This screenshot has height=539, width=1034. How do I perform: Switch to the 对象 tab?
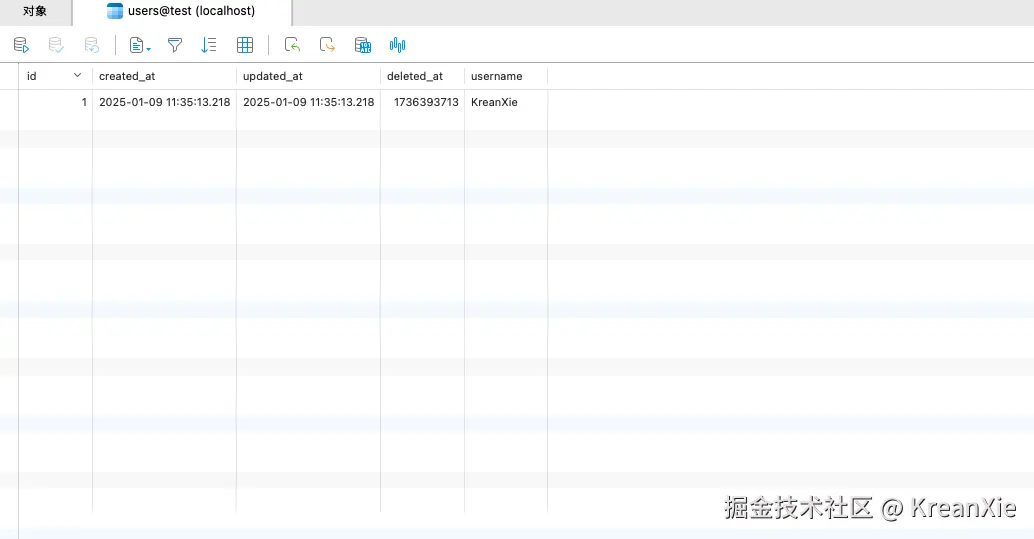(x=35, y=11)
